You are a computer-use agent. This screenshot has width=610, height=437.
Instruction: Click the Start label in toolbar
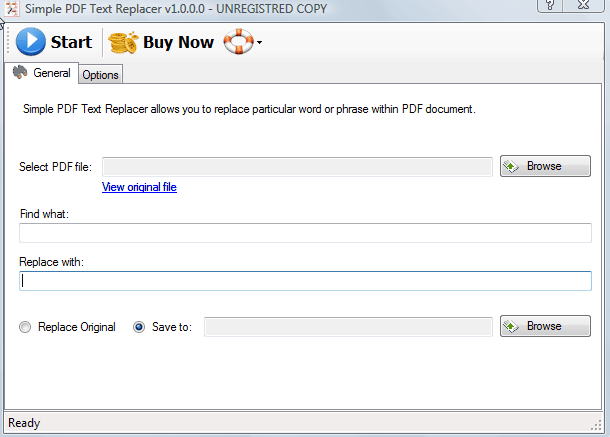[71, 42]
